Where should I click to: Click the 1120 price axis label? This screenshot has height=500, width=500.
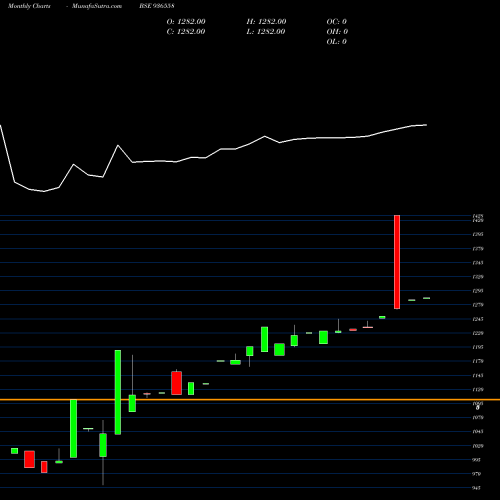click(478, 389)
